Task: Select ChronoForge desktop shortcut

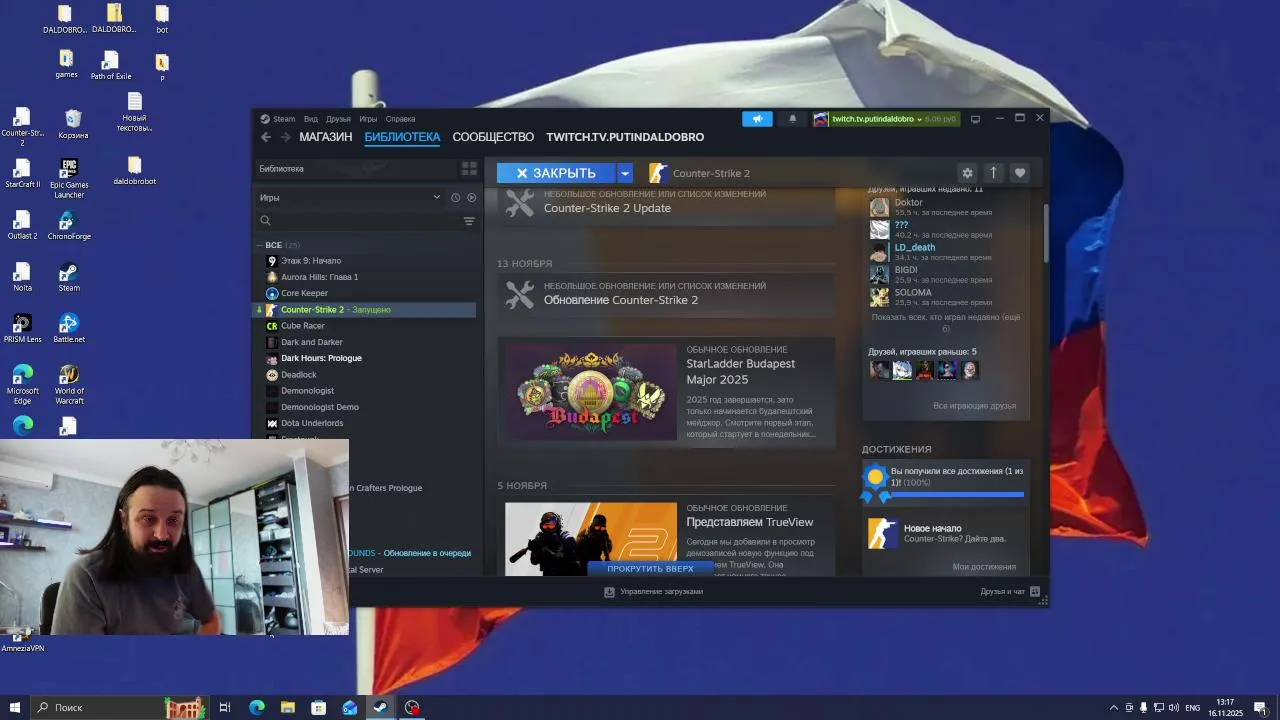Action: 69,225
